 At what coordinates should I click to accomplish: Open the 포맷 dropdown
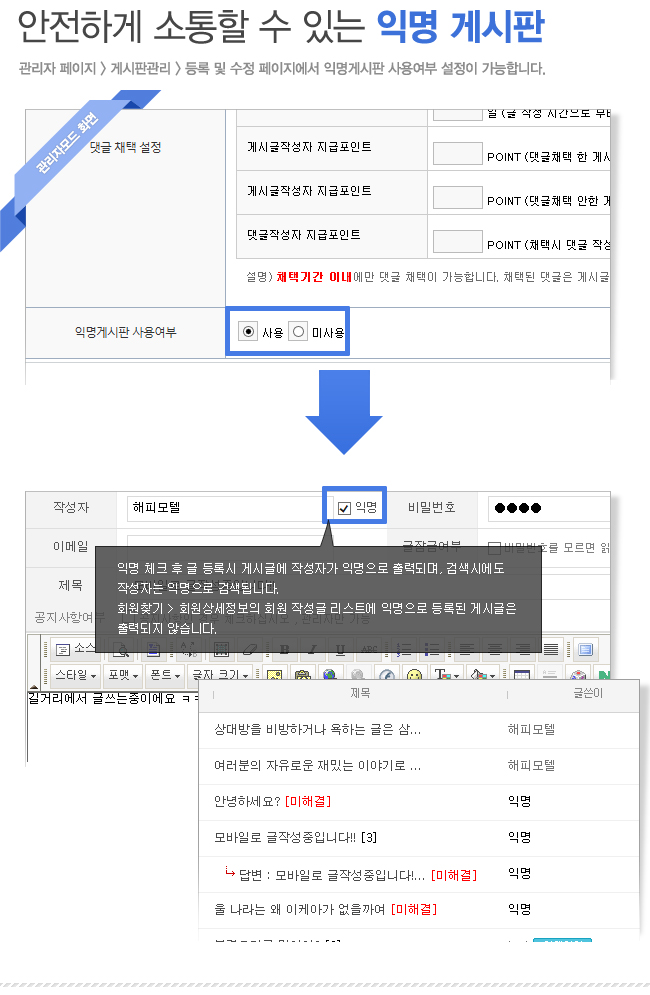pos(123,675)
